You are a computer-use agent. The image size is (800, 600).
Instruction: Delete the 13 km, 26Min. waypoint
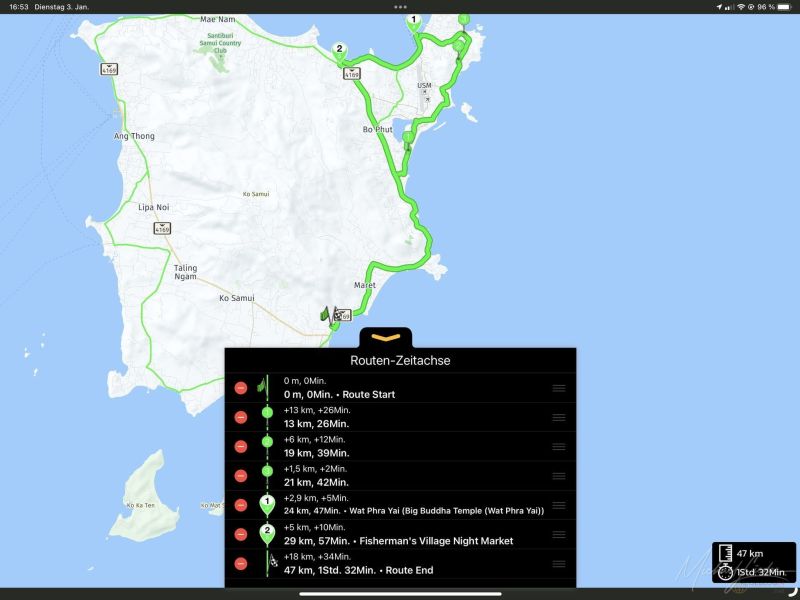(240, 417)
